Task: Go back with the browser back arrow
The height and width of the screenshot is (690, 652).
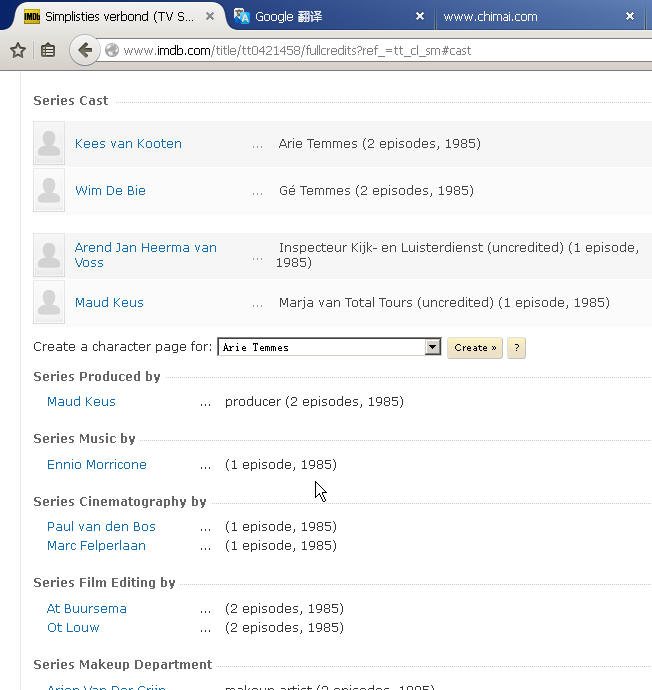Action: (x=84, y=51)
